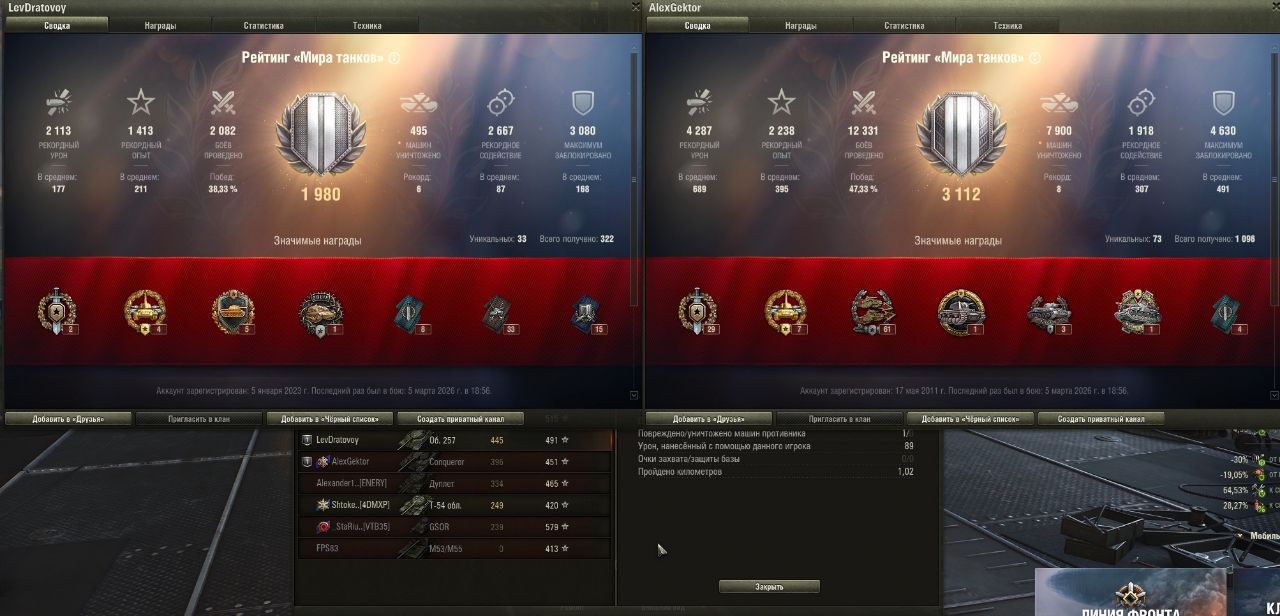
Task: Select the FPSяз M53/M55 player row
Action: [454, 549]
